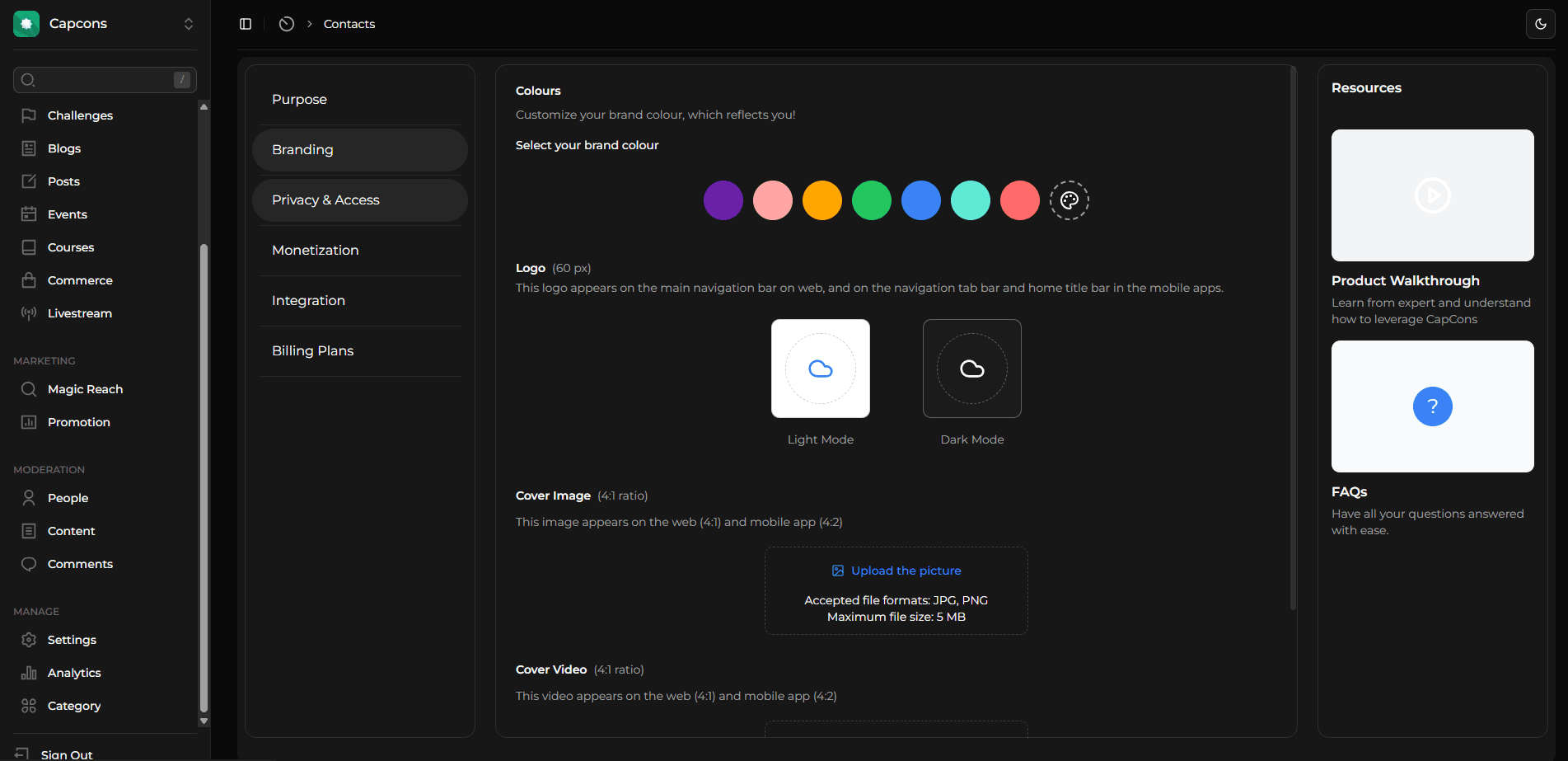Select the purple brand colour
Image resolution: width=1568 pixels, height=761 pixels.
723,200
